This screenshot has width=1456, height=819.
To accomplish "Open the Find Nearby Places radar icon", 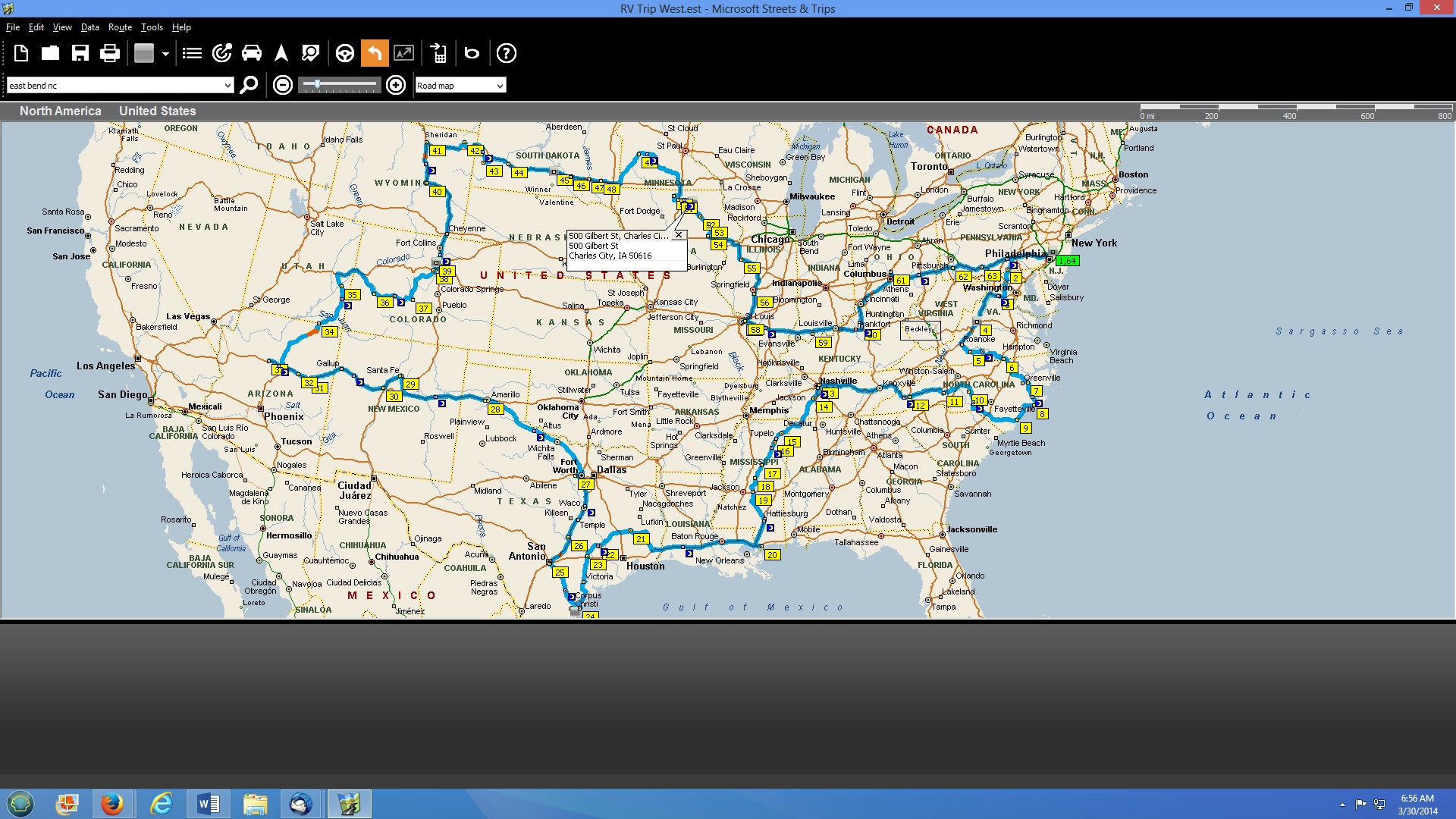I will click(x=221, y=53).
